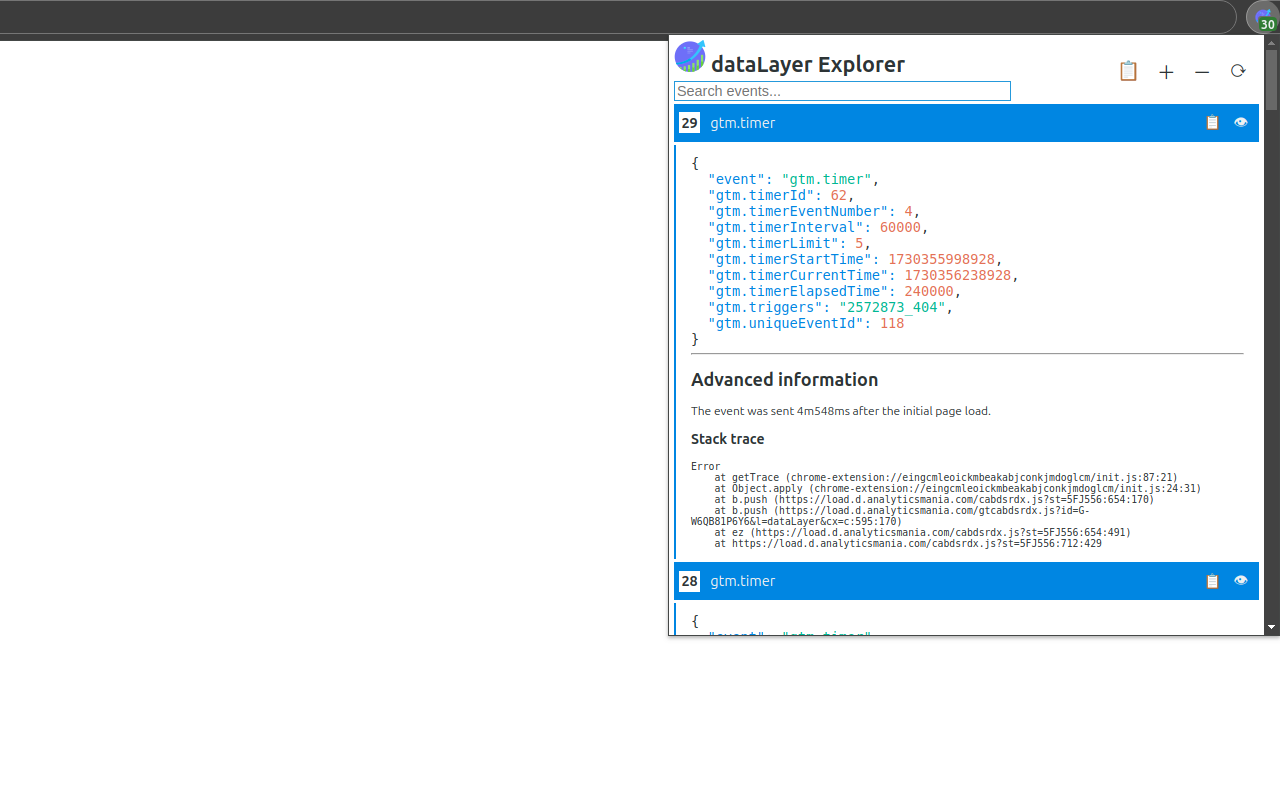Copy event 28 gtm.timer to clipboard

point(1212,580)
